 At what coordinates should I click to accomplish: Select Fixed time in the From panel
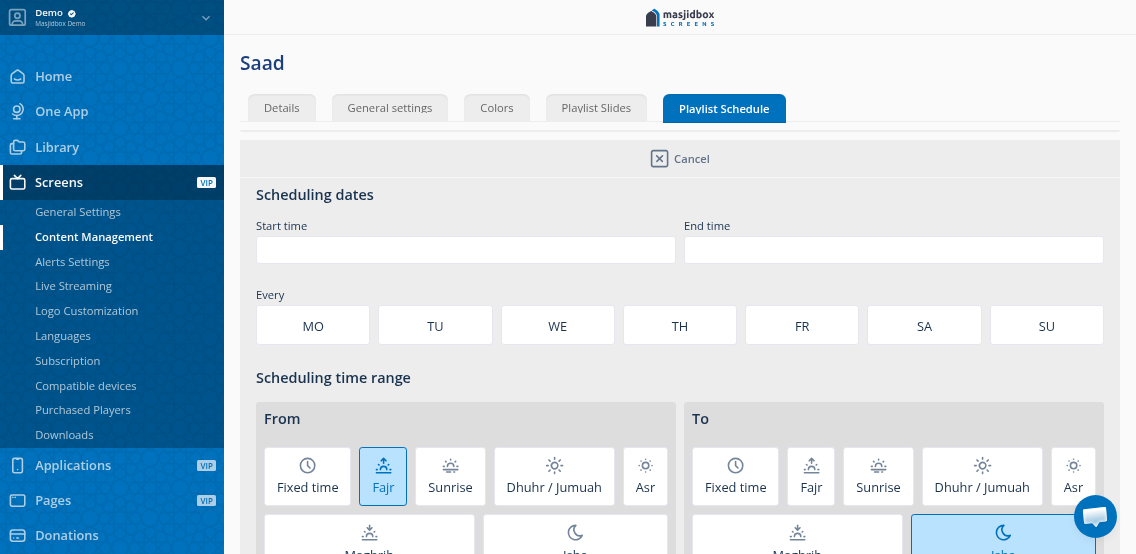[308, 477]
